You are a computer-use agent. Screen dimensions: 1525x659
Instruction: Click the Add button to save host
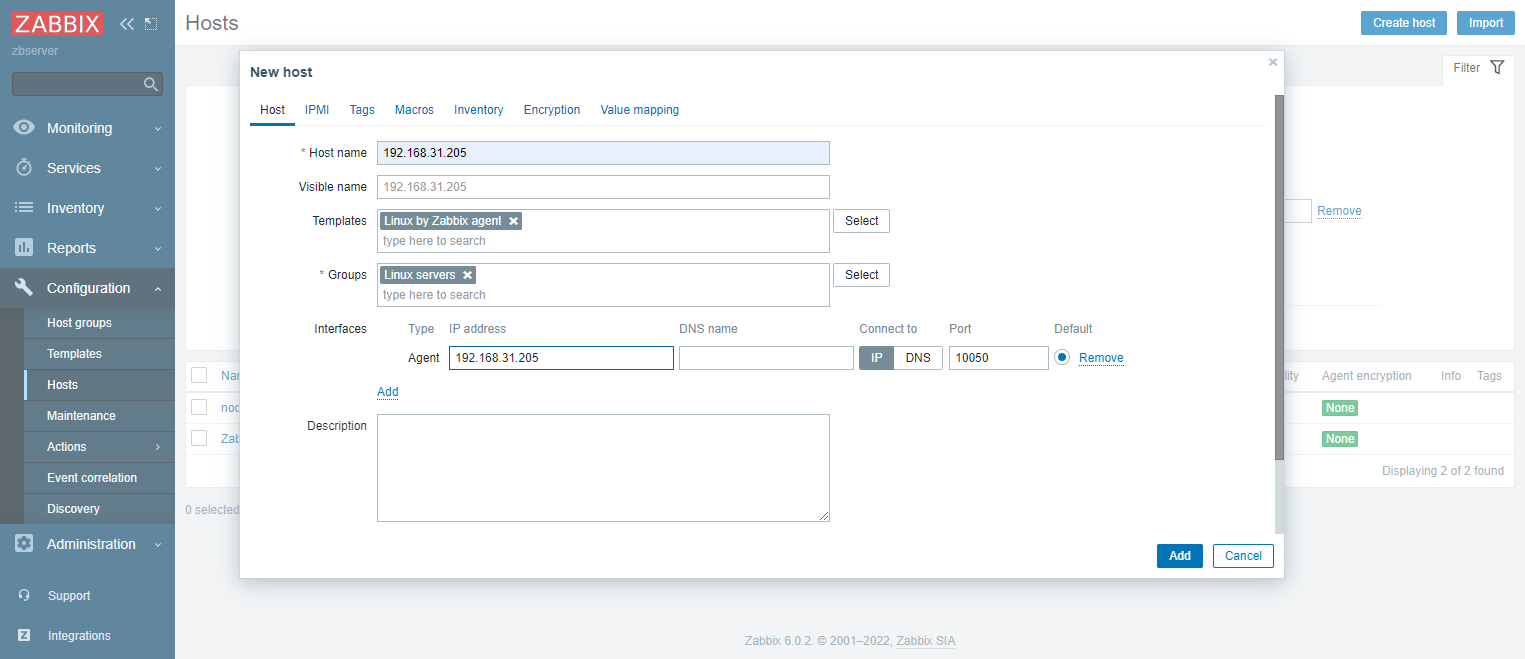pos(1180,556)
